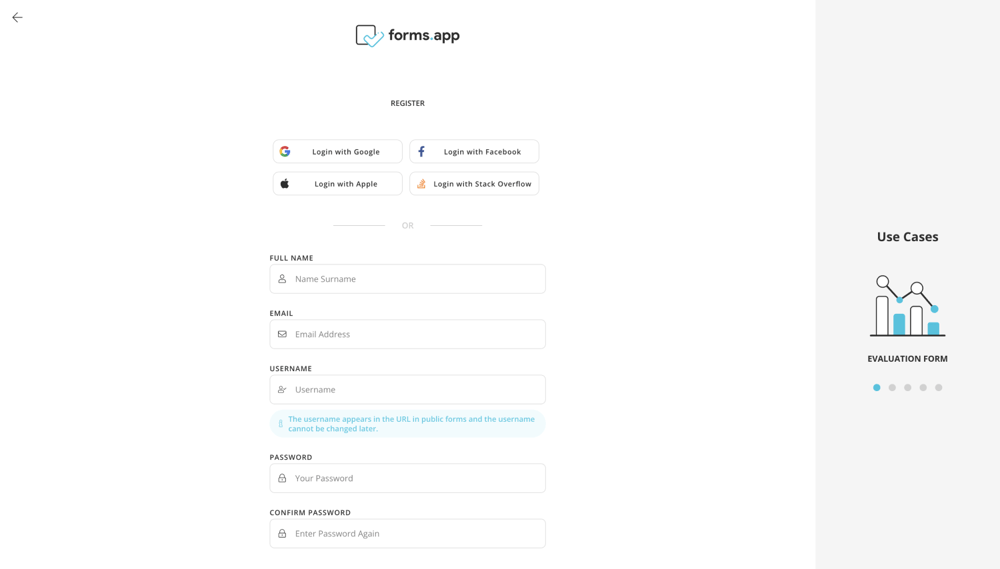Focus the Name Surname input field
The image size is (1000, 569).
pos(415,279)
